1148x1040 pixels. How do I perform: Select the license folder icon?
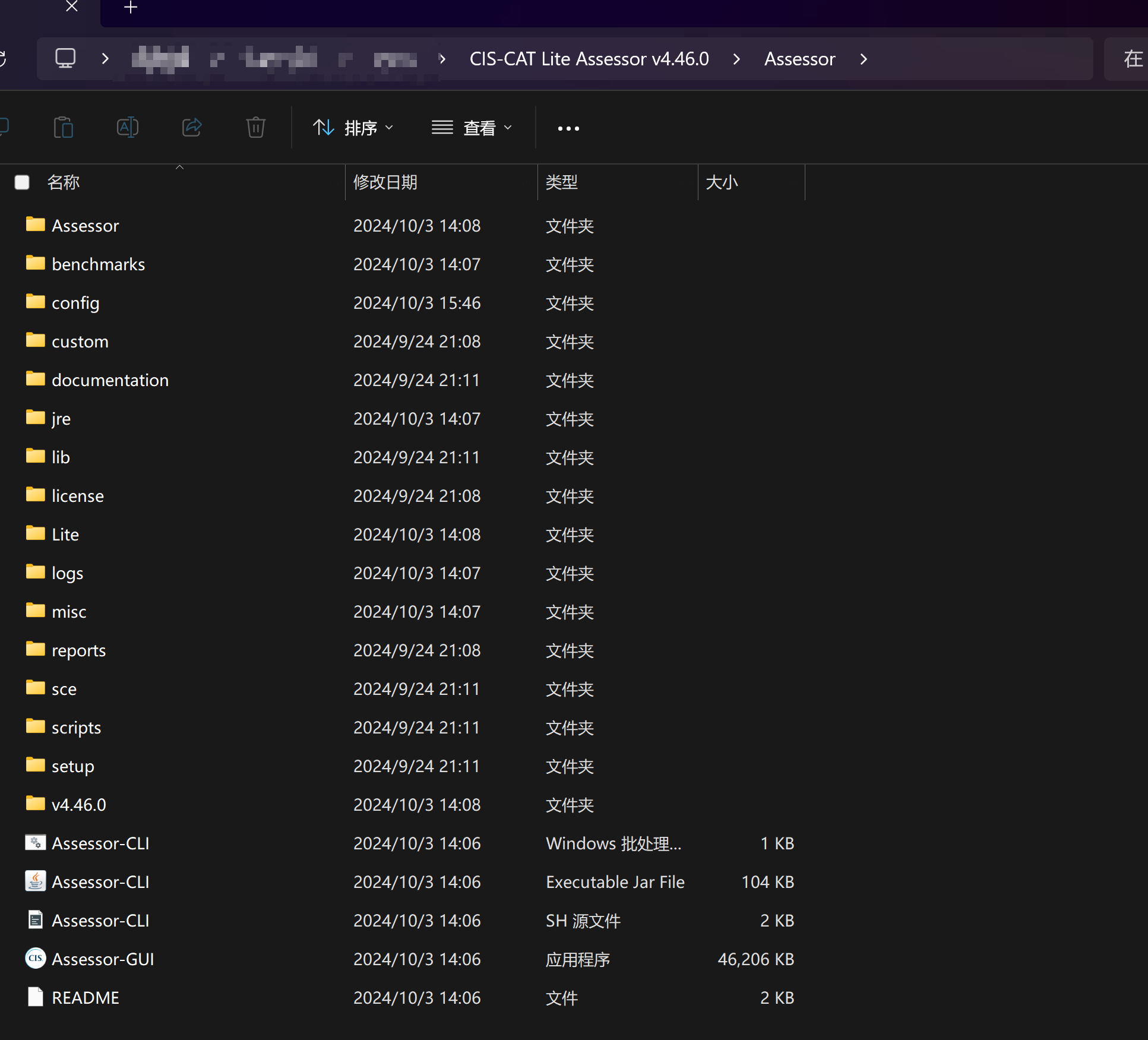(36, 494)
